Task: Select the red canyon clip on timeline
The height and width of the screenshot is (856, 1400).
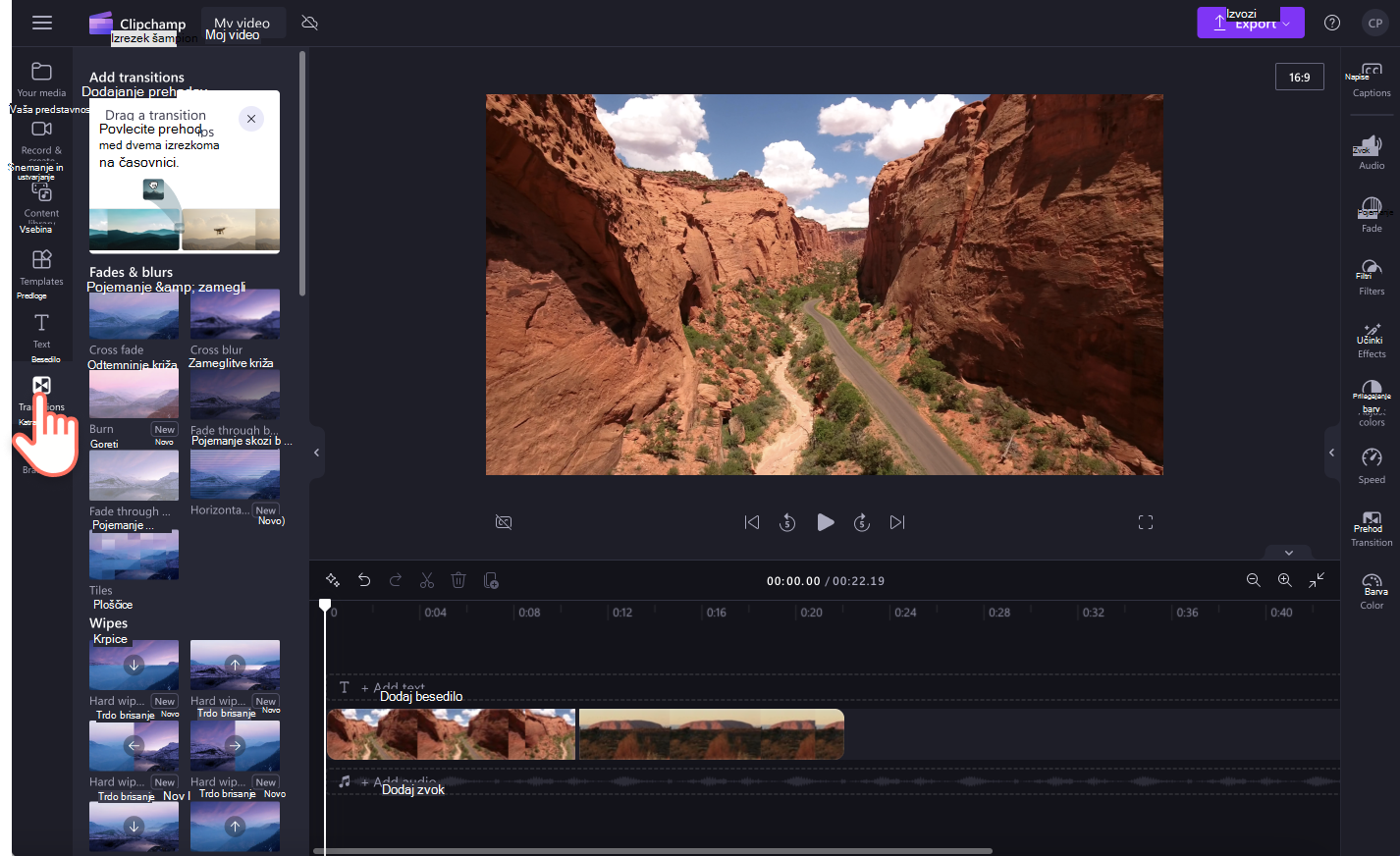Action: point(452,734)
